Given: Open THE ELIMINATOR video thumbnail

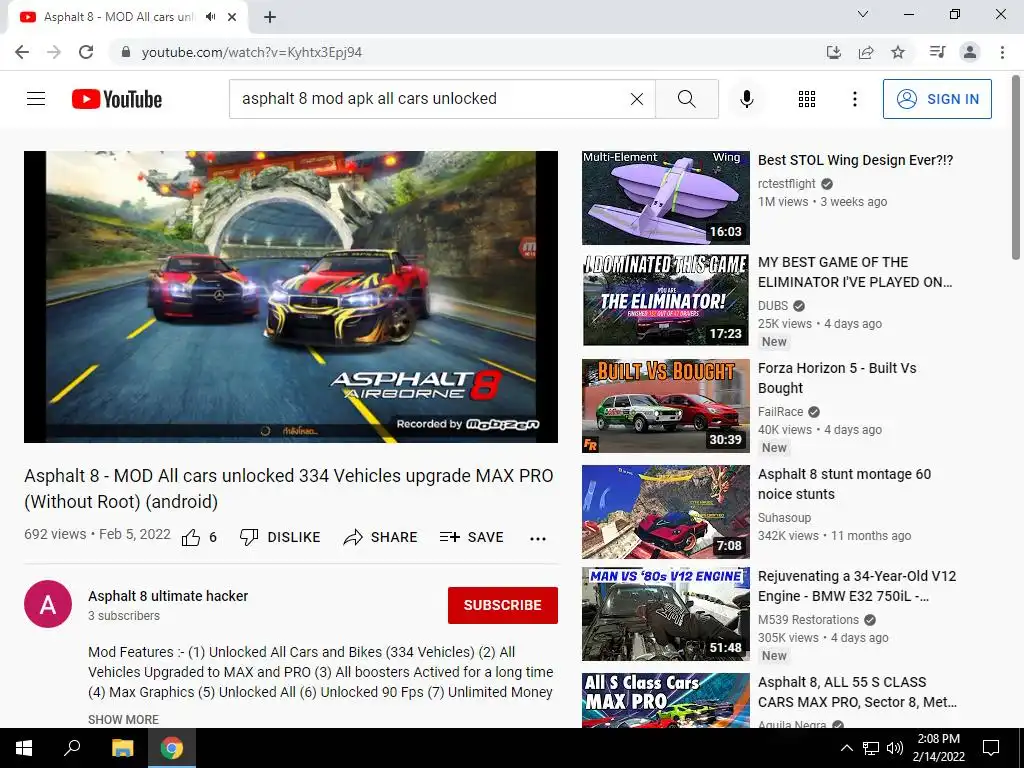Looking at the screenshot, I should (665, 300).
